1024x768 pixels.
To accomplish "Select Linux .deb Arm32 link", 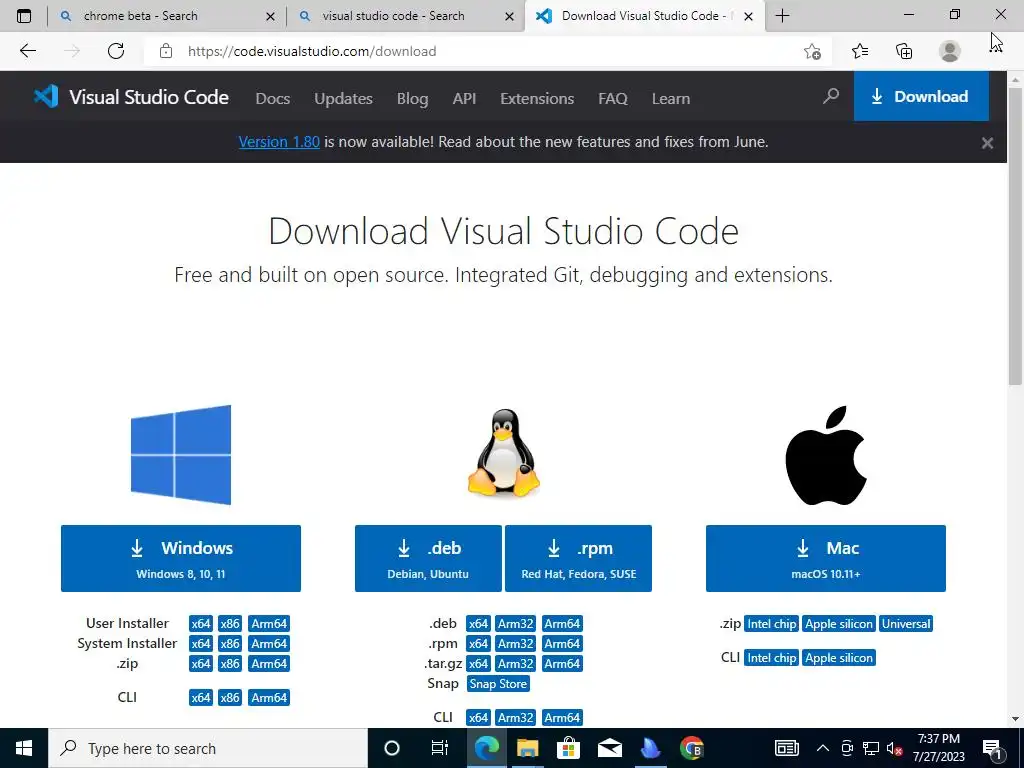I will (x=516, y=624).
